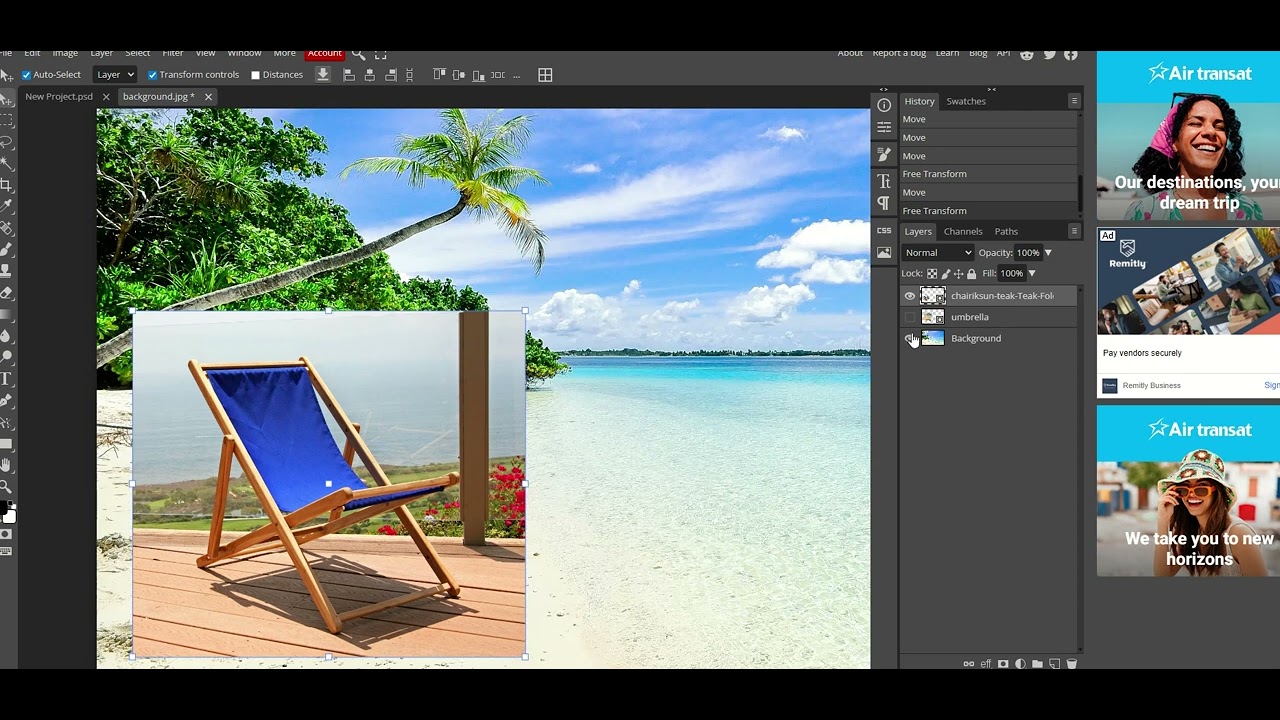Uncheck the Auto-Select checkbox

tap(26, 75)
